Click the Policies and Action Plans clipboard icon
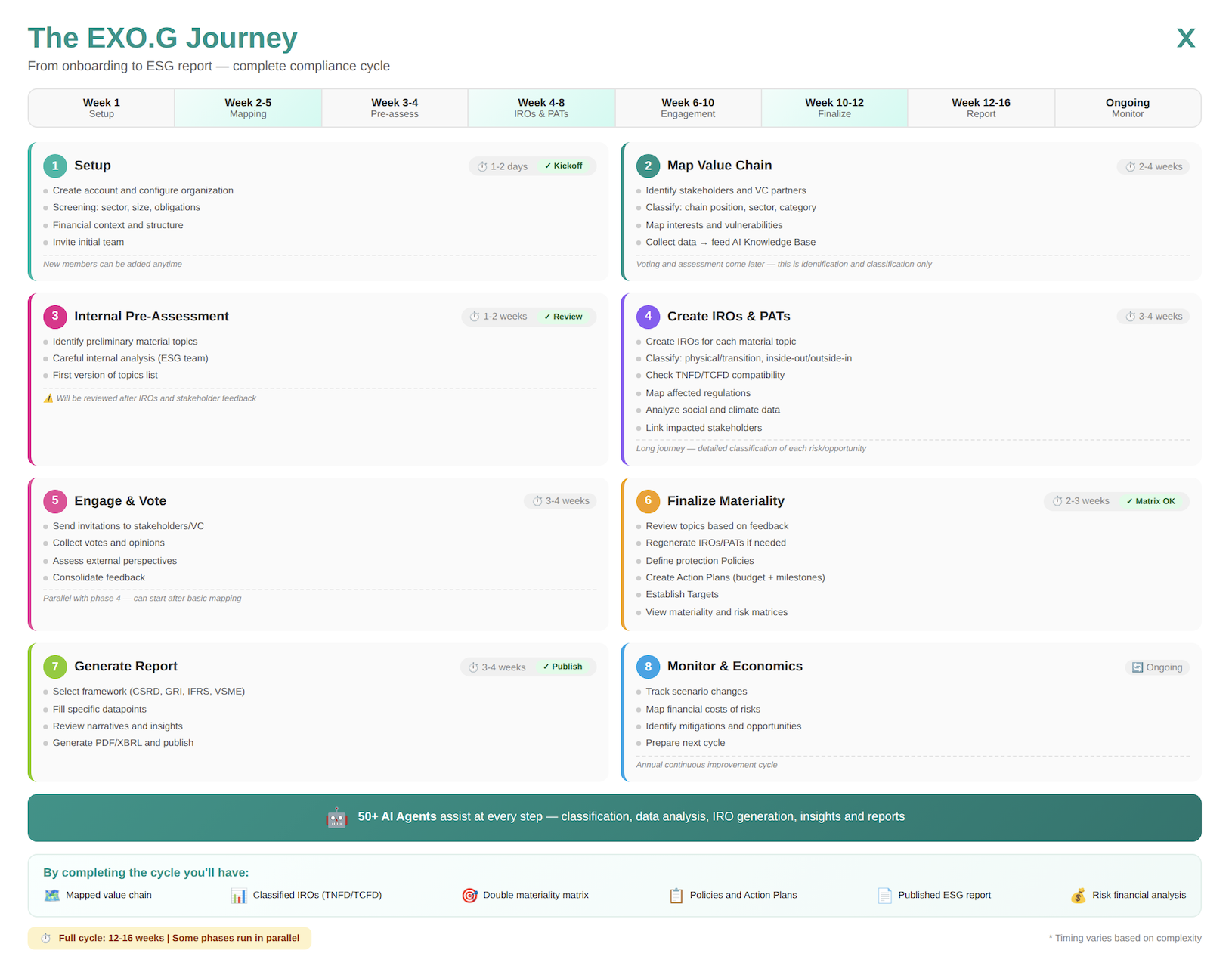 click(676, 896)
